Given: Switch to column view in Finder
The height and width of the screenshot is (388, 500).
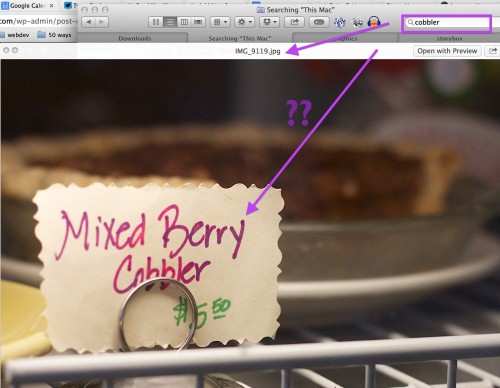Looking at the screenshot, I should (184, 22).
